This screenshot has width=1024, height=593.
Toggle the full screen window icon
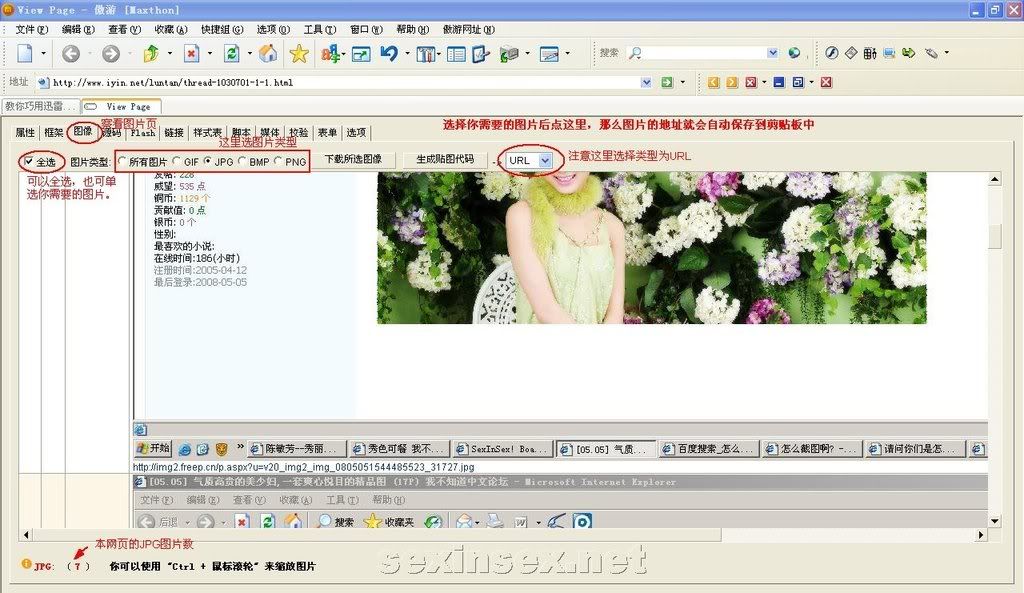[x=360, y=54]
